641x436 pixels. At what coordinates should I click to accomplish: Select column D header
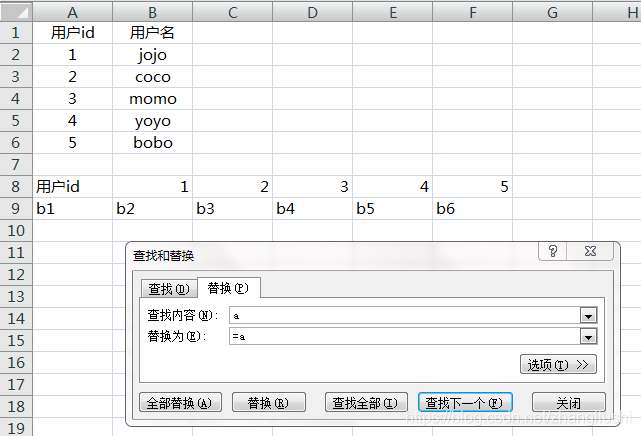[x=312, y=12]
